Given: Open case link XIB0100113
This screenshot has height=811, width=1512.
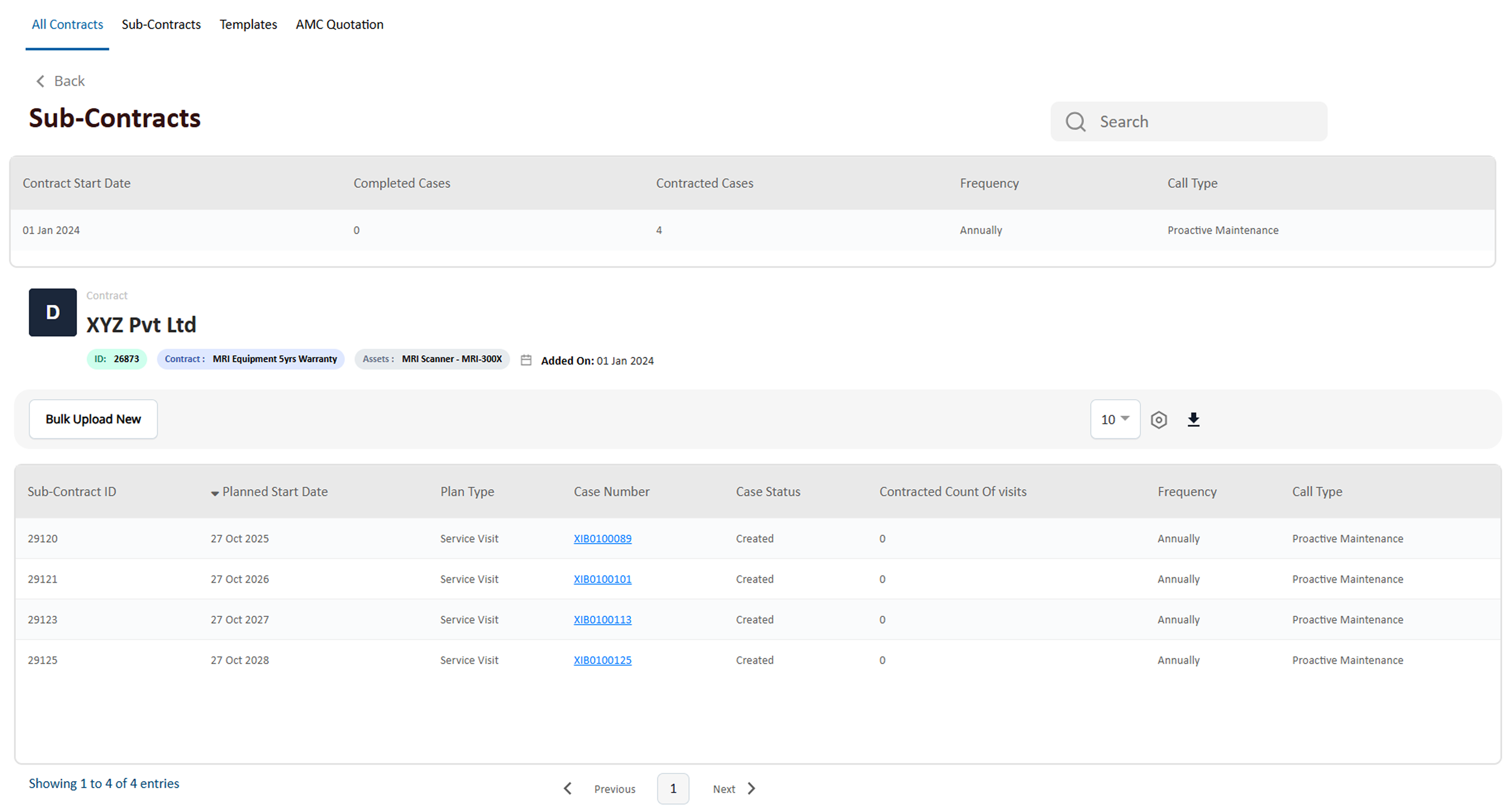Looking at the screenshot, I should (602, 619).
